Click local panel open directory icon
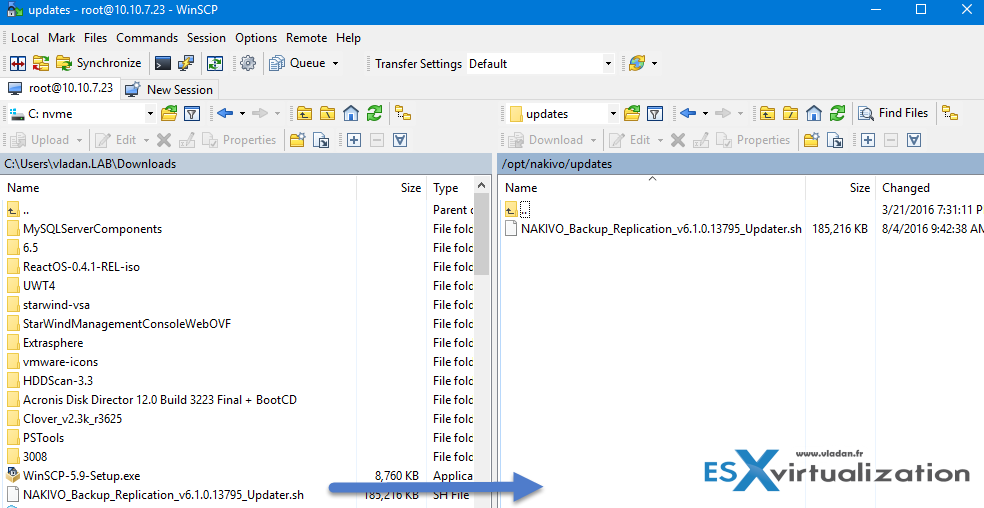 pos(169,113)
